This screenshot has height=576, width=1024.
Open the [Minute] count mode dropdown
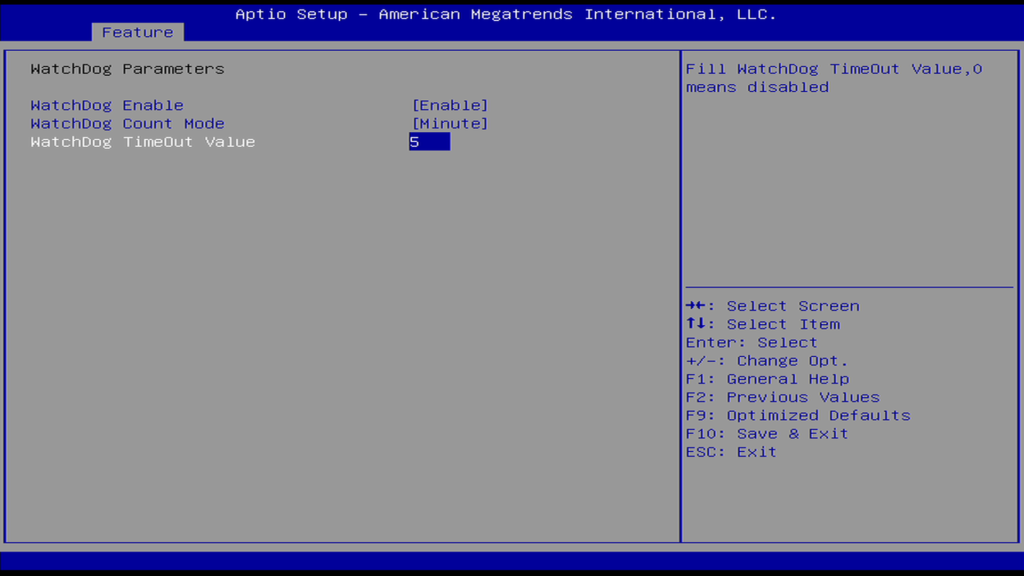pos(450,124)
